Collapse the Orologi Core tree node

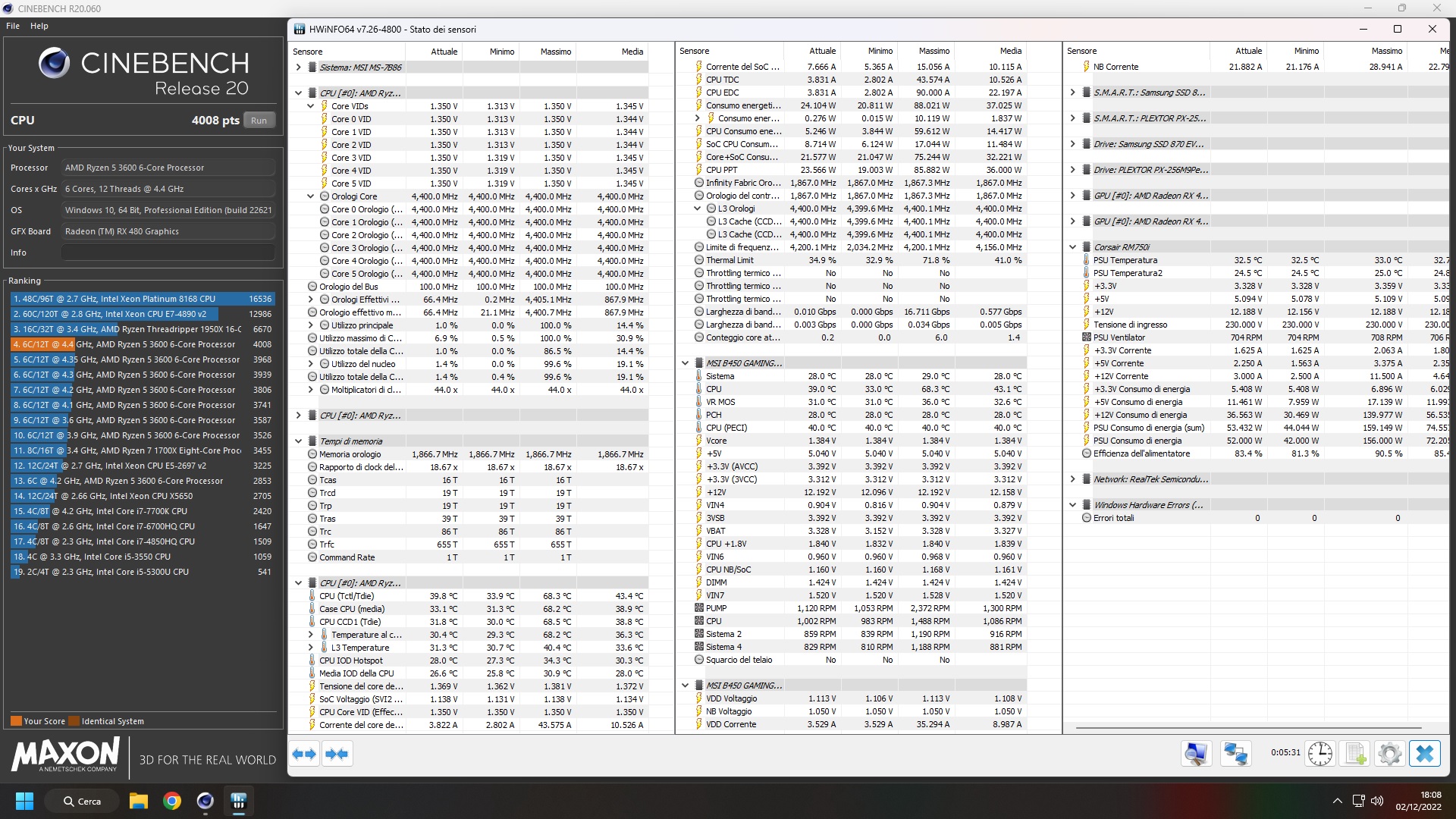[x=311, y=196]
